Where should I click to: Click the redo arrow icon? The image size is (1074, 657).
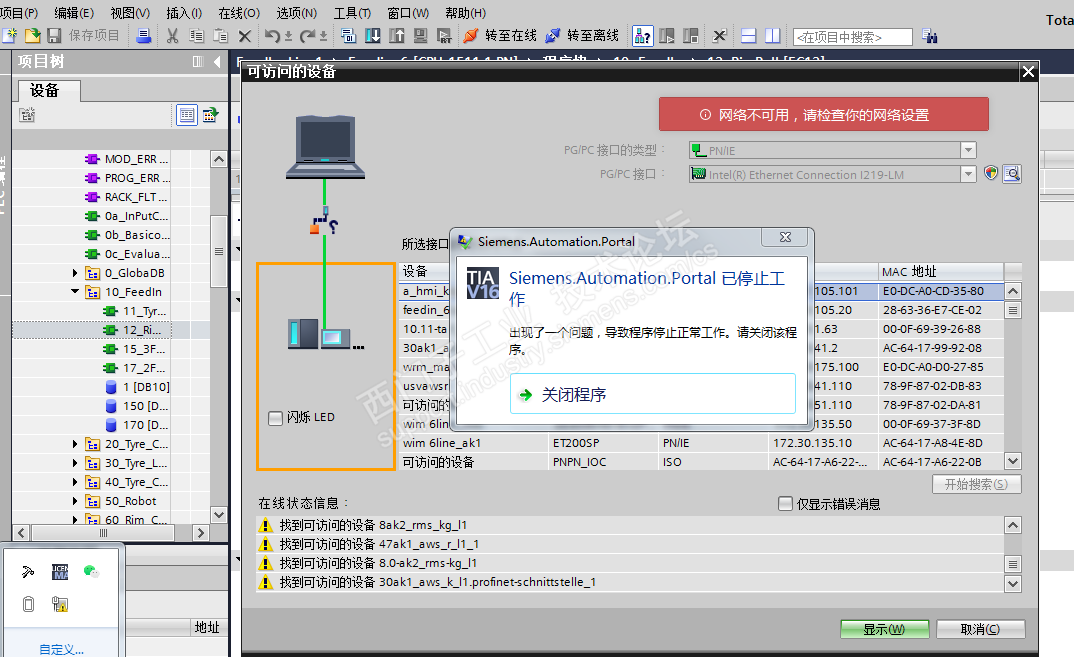click(308, 36)
